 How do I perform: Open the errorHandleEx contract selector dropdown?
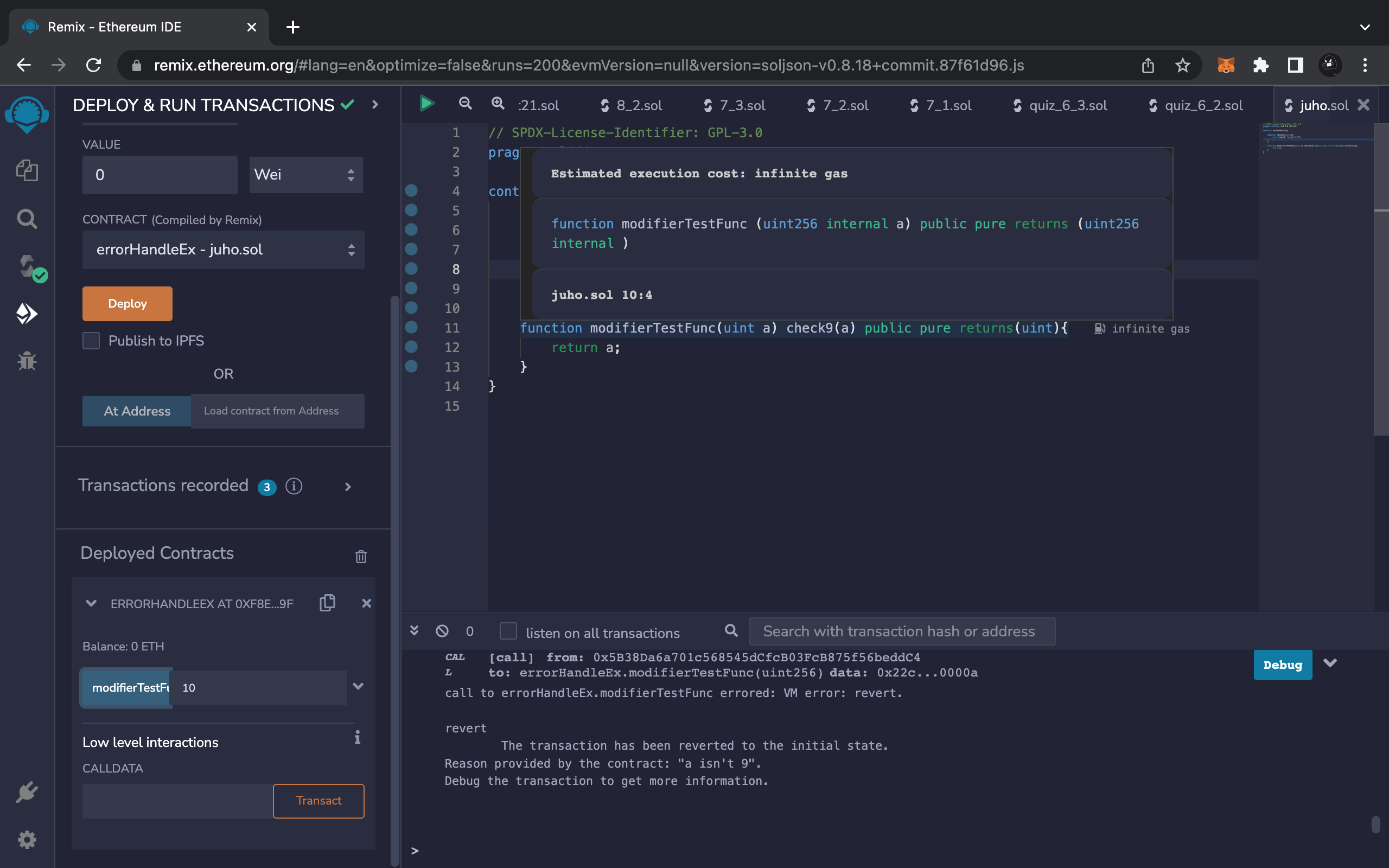(x=222, y=250)
